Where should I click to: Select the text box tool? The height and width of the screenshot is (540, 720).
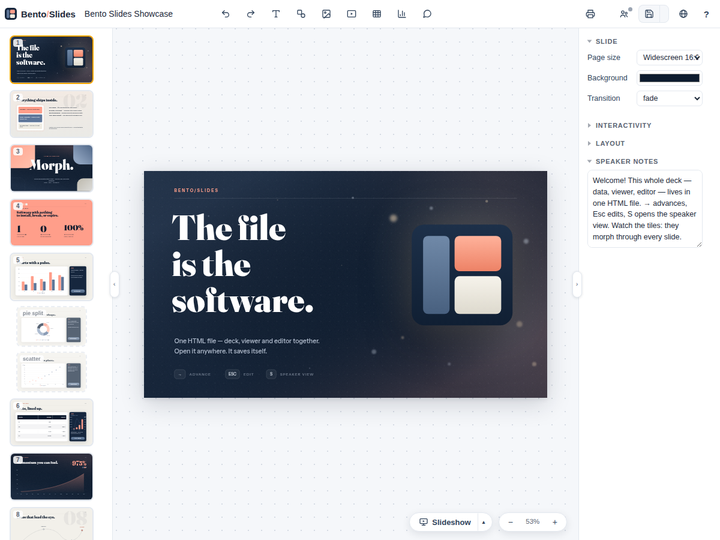click(x=276, y=14)
